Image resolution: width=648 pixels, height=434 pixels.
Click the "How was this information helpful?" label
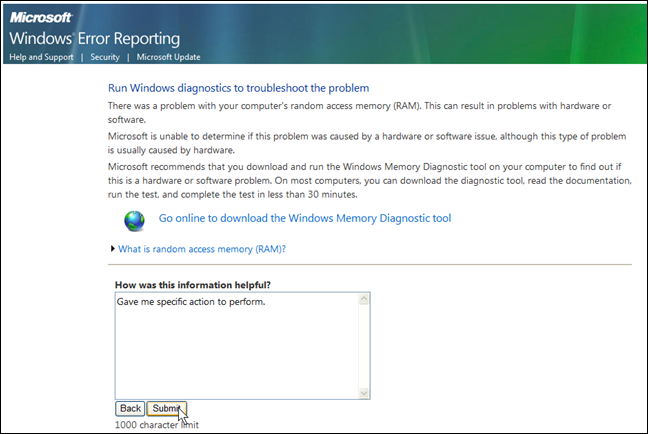[x=193, y=284]
